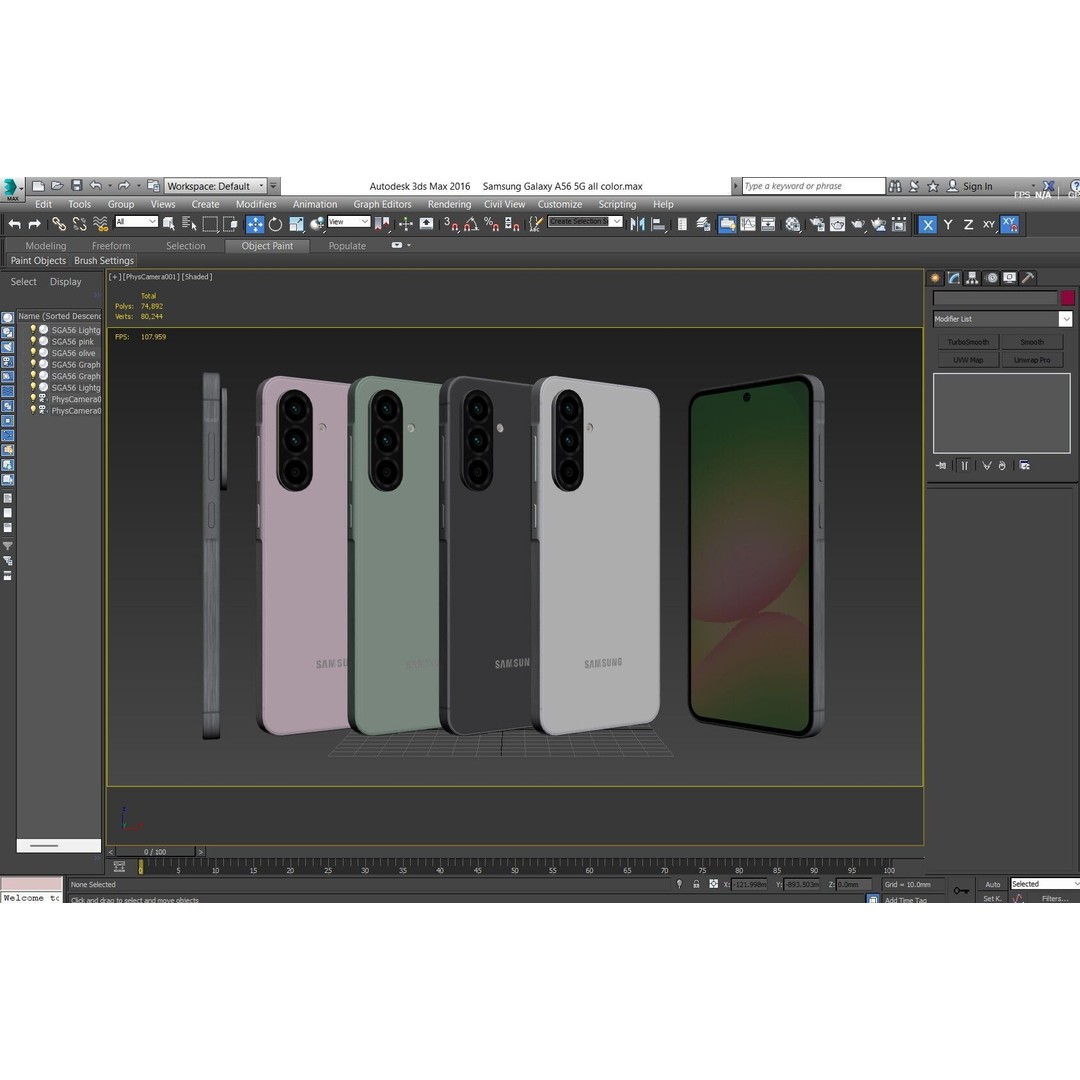Click the Select Object tool icon
The height and width of the screenshot is (1080, 1080).
pyautogui.click(x=169, y=224)
